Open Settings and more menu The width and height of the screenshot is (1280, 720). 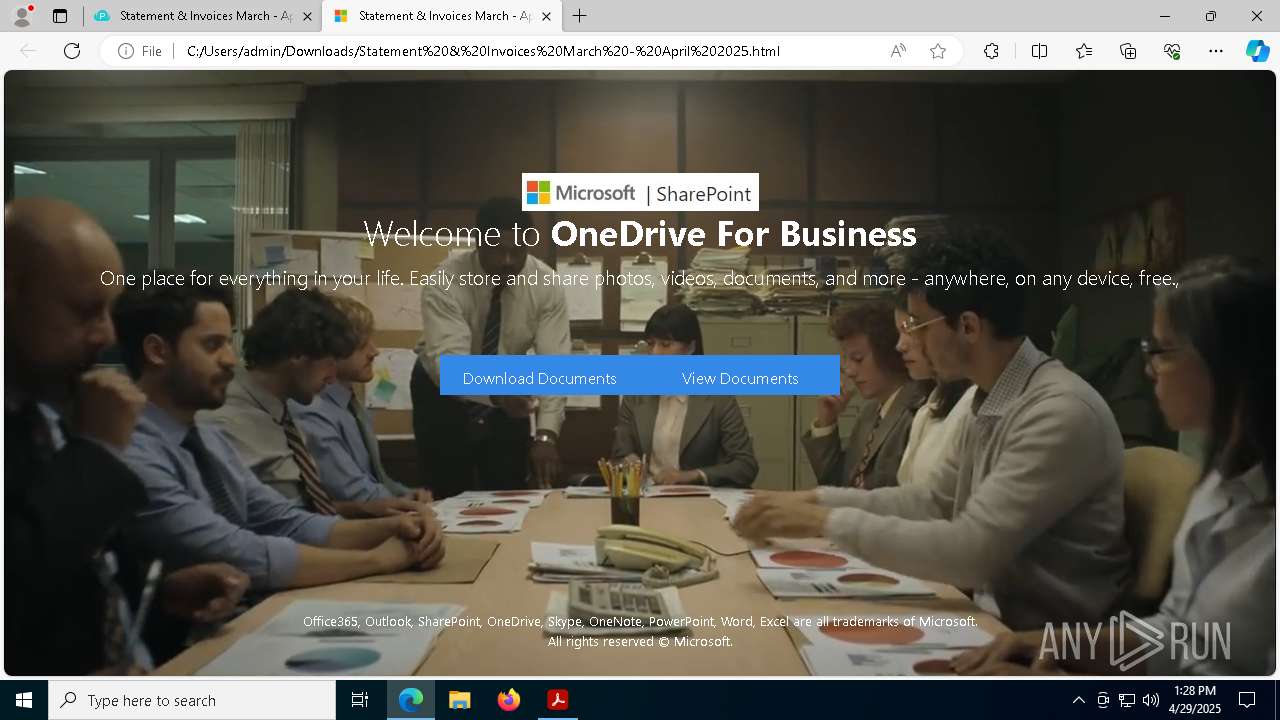1216,51
